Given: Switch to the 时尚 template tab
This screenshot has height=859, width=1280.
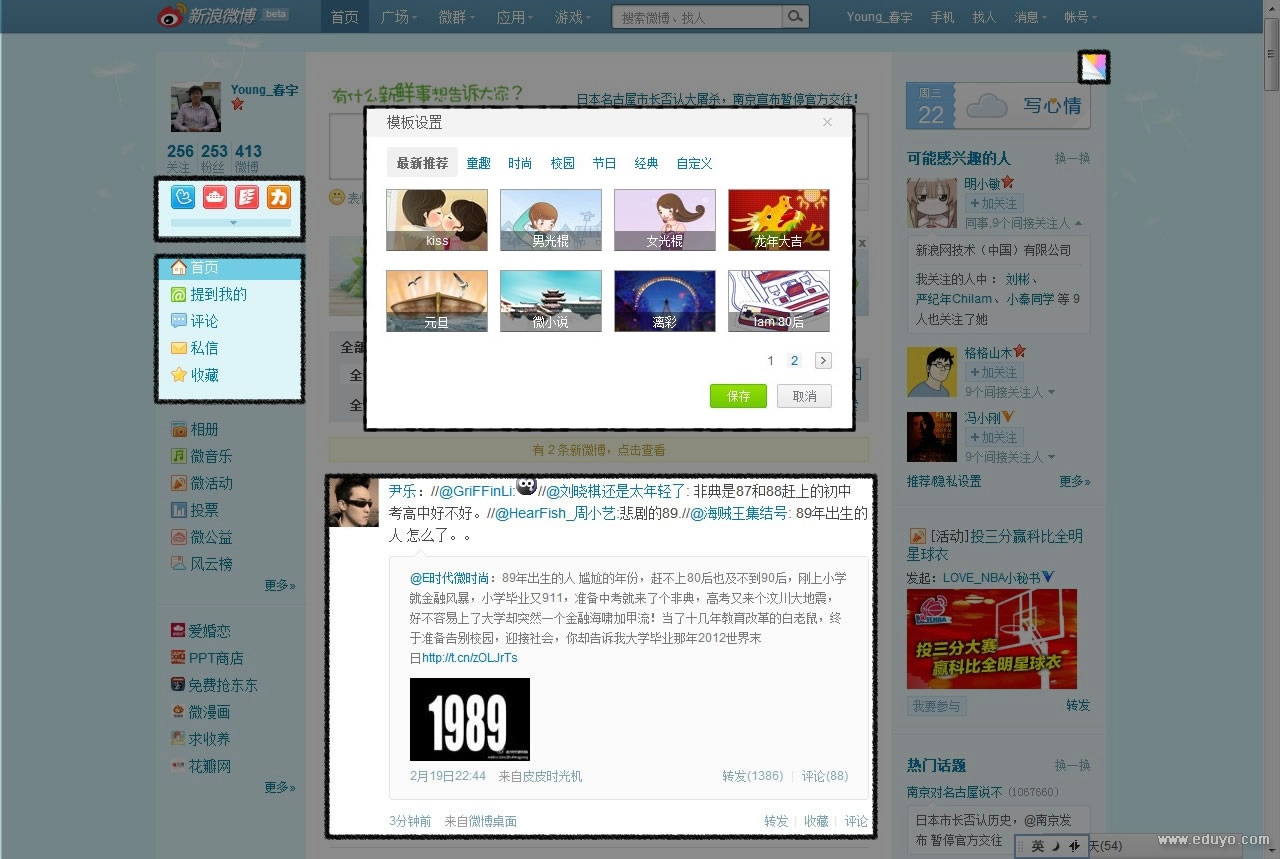Looking at the screenshot, I should click(520, 163).
